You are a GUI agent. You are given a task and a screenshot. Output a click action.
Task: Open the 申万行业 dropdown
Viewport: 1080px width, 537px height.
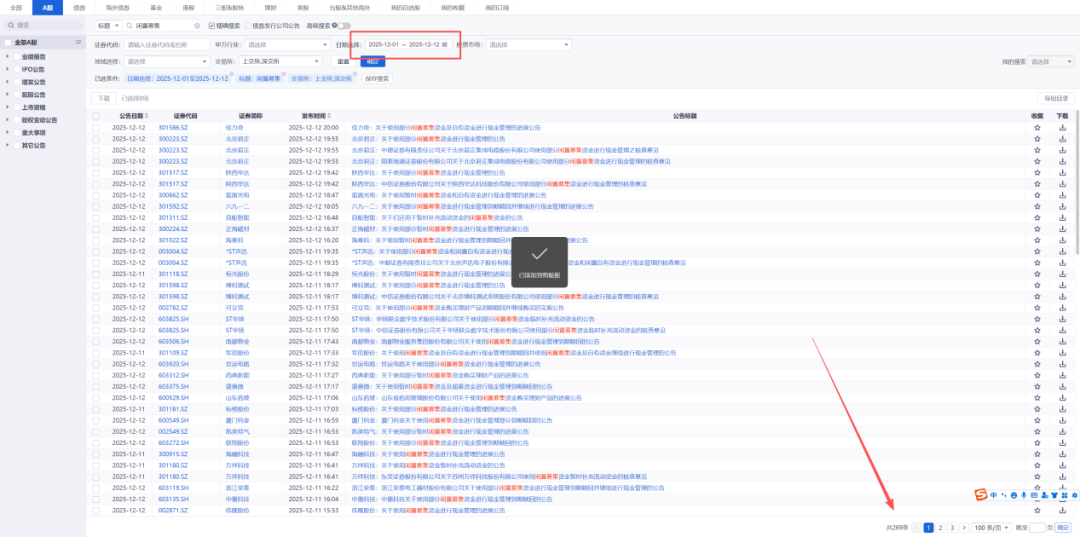pyautogui.click(x=288, y=44)
